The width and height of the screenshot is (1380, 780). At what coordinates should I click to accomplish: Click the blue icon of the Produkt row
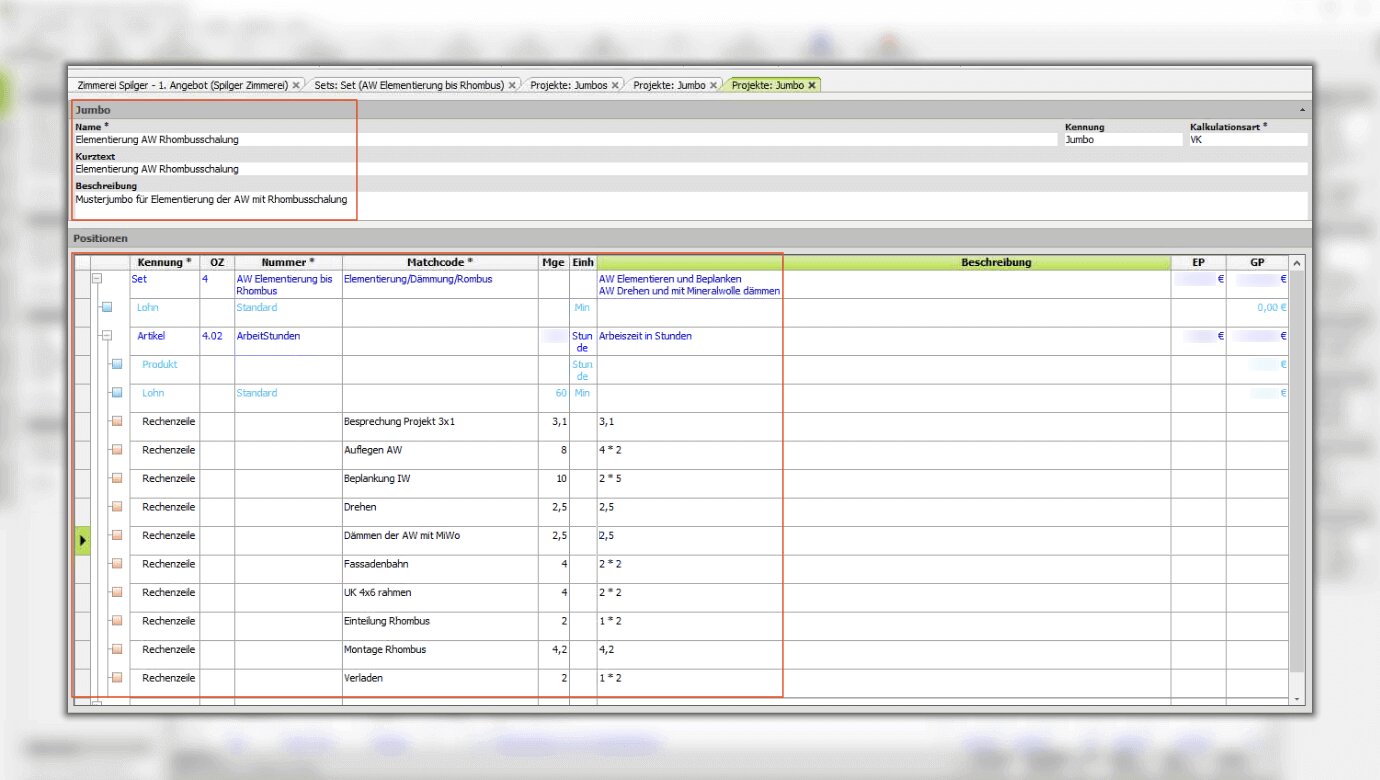coord(117,365)
